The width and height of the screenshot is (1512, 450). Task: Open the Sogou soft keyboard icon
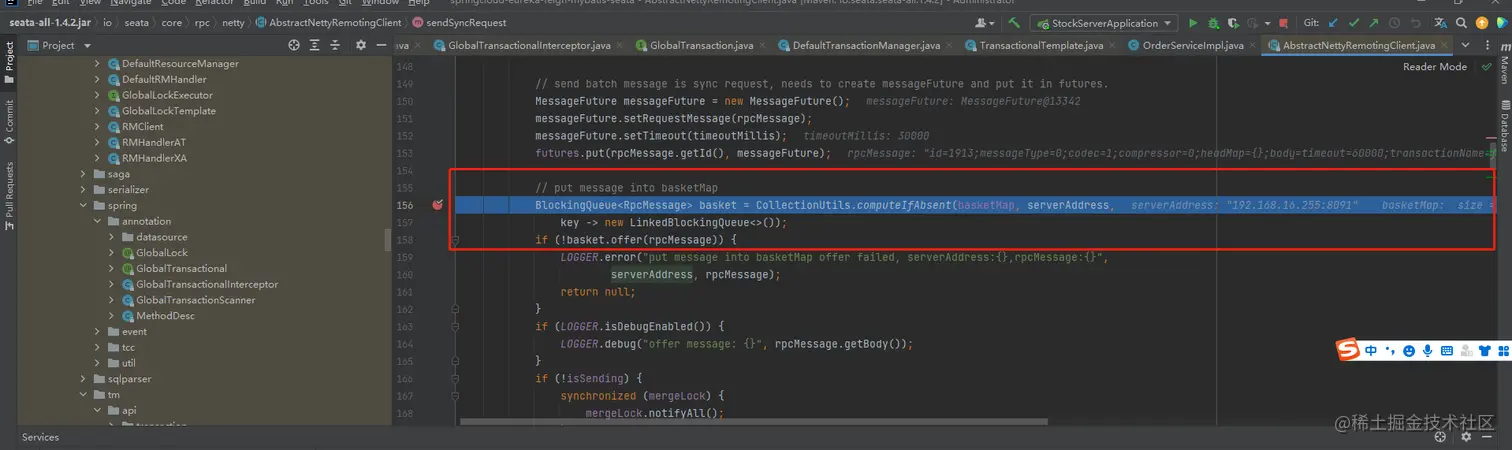[1447, 351]
